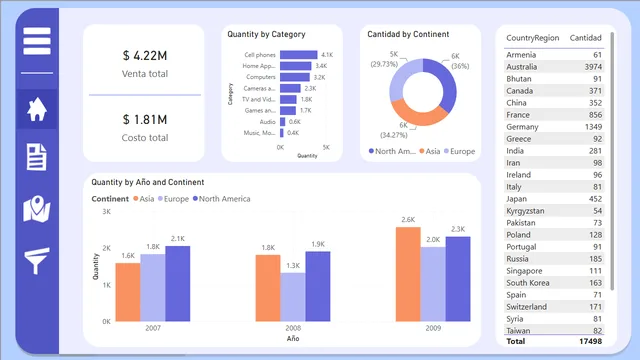
Task: Select the Armenia row in table
Action: 554,55
